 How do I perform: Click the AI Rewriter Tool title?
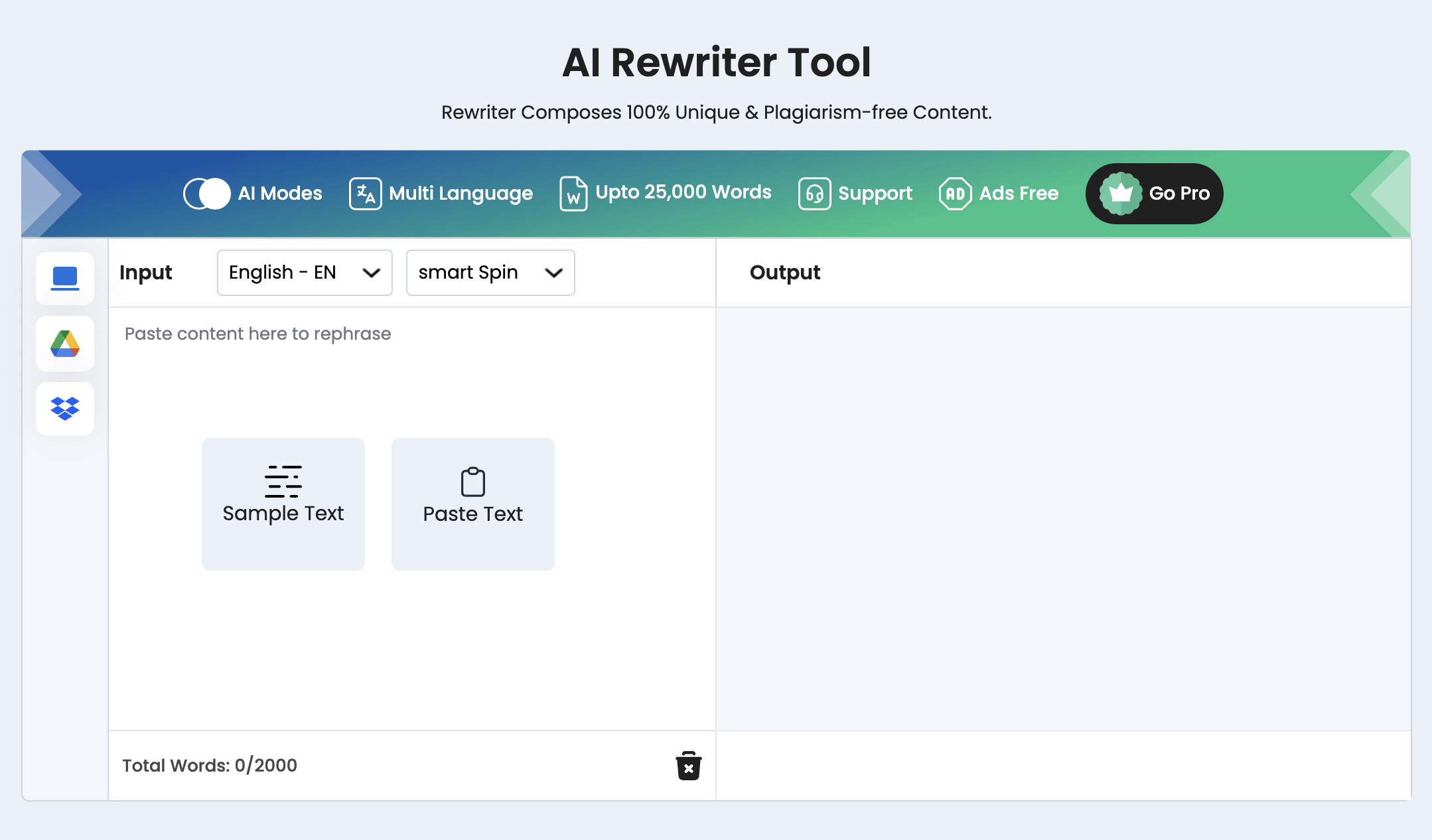(x=717, y=62)
